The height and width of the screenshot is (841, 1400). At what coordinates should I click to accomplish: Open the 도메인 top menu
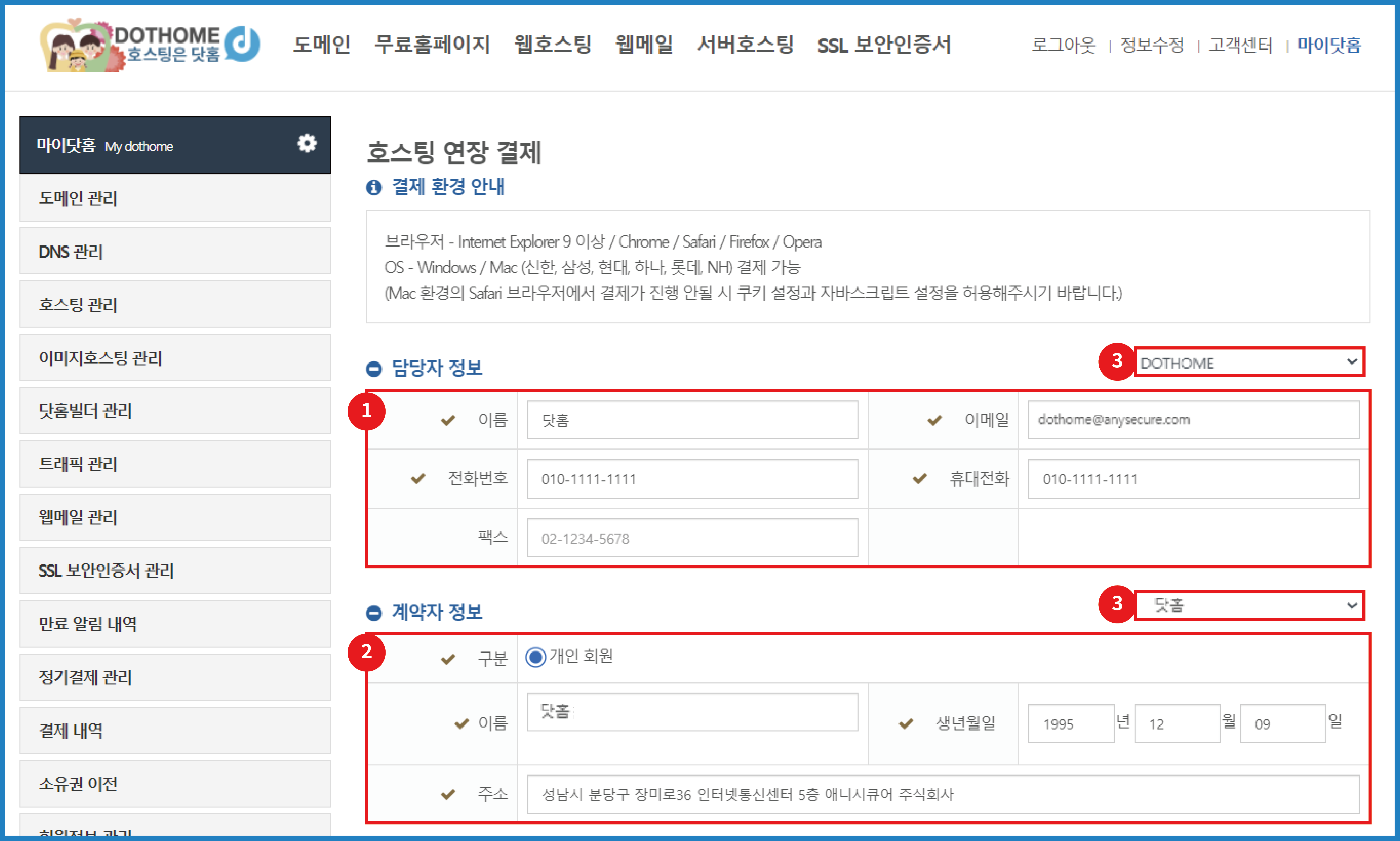(x=321, y=44)
